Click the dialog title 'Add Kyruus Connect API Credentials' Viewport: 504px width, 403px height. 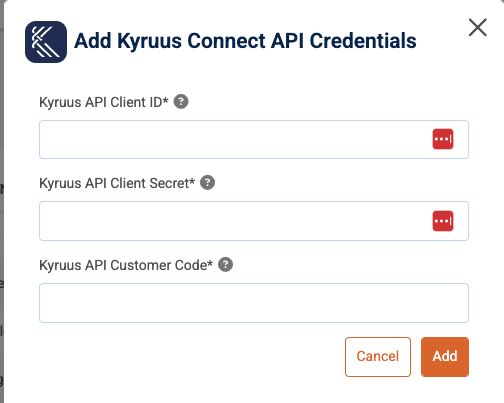point(245,41)
